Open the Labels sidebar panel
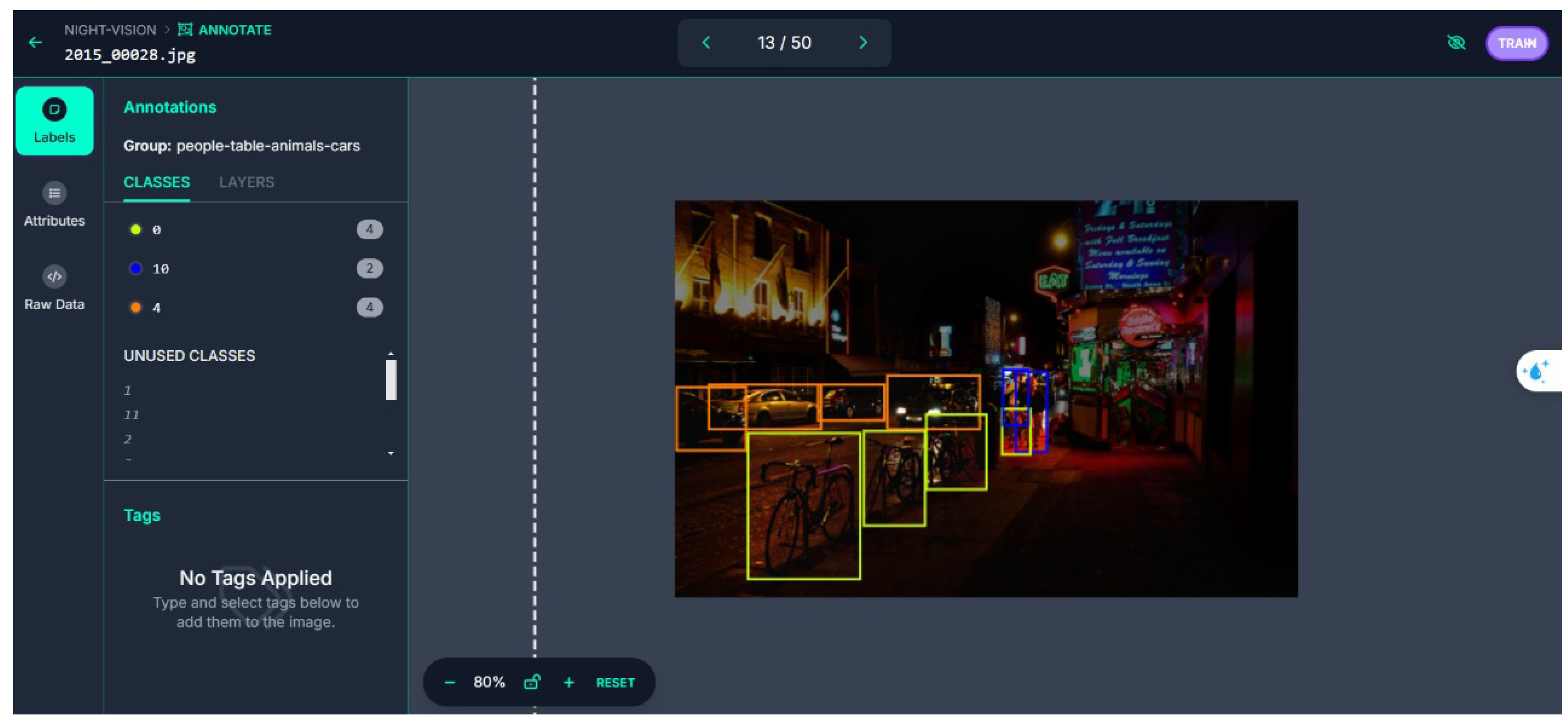1568x722 pixels. [x=54, y=121]
